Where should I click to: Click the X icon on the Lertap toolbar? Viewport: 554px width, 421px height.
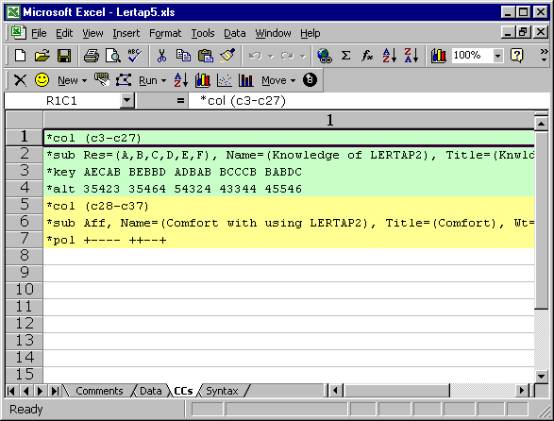(20, 80)
